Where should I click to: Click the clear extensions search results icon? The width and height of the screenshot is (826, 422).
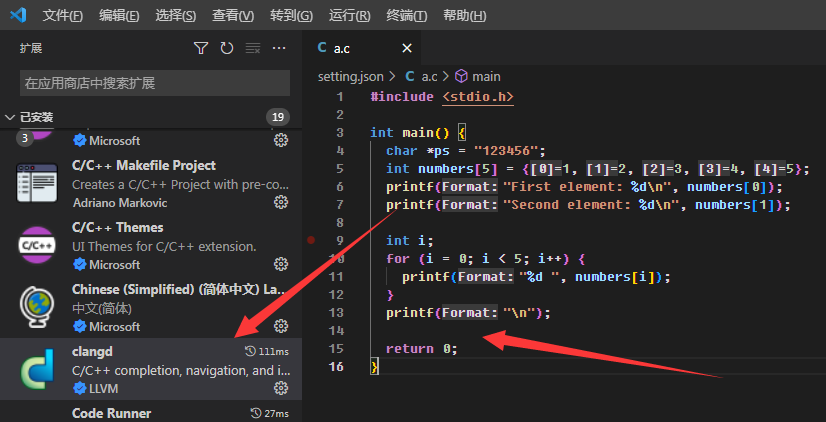pyautogui.click(x=253, y=48)
